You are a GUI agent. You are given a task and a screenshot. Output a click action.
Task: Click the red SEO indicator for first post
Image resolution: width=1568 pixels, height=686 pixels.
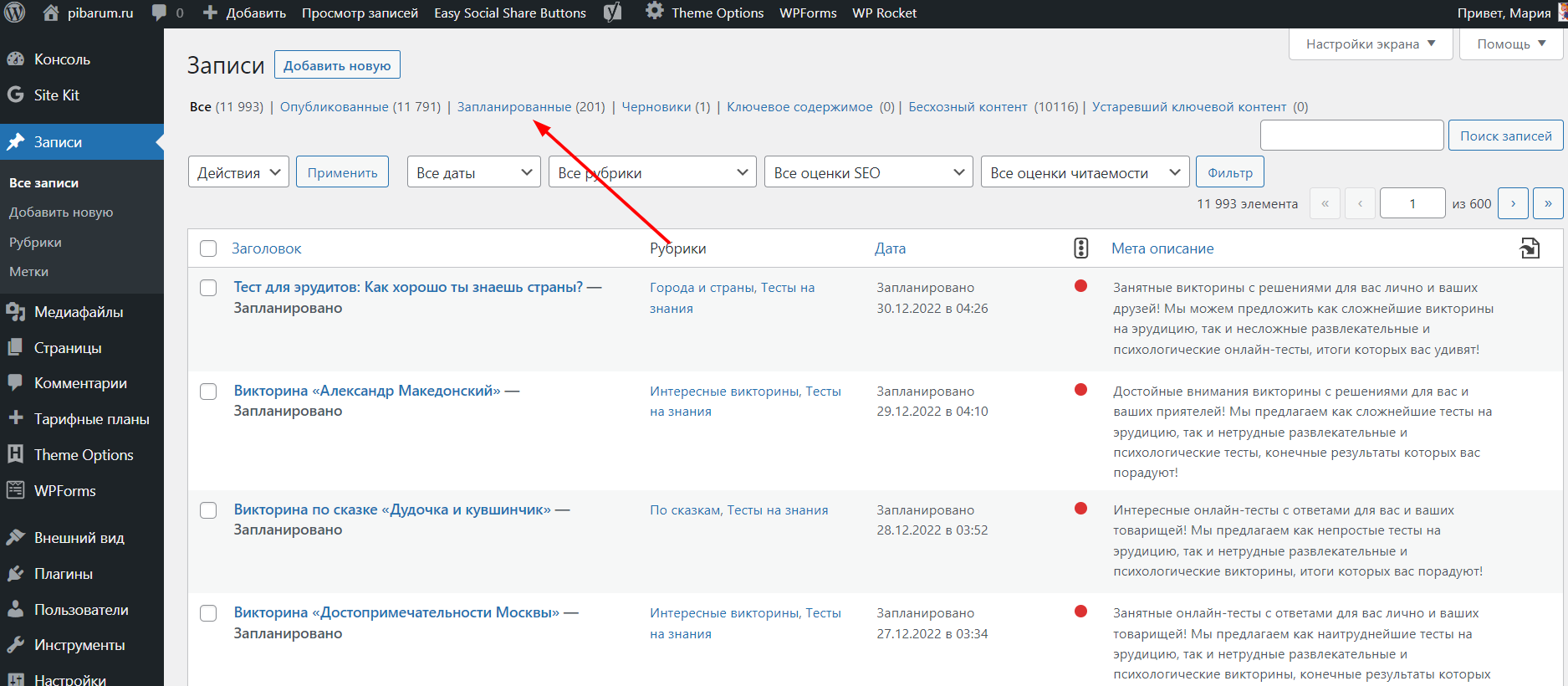click(x=1080, y=286)
